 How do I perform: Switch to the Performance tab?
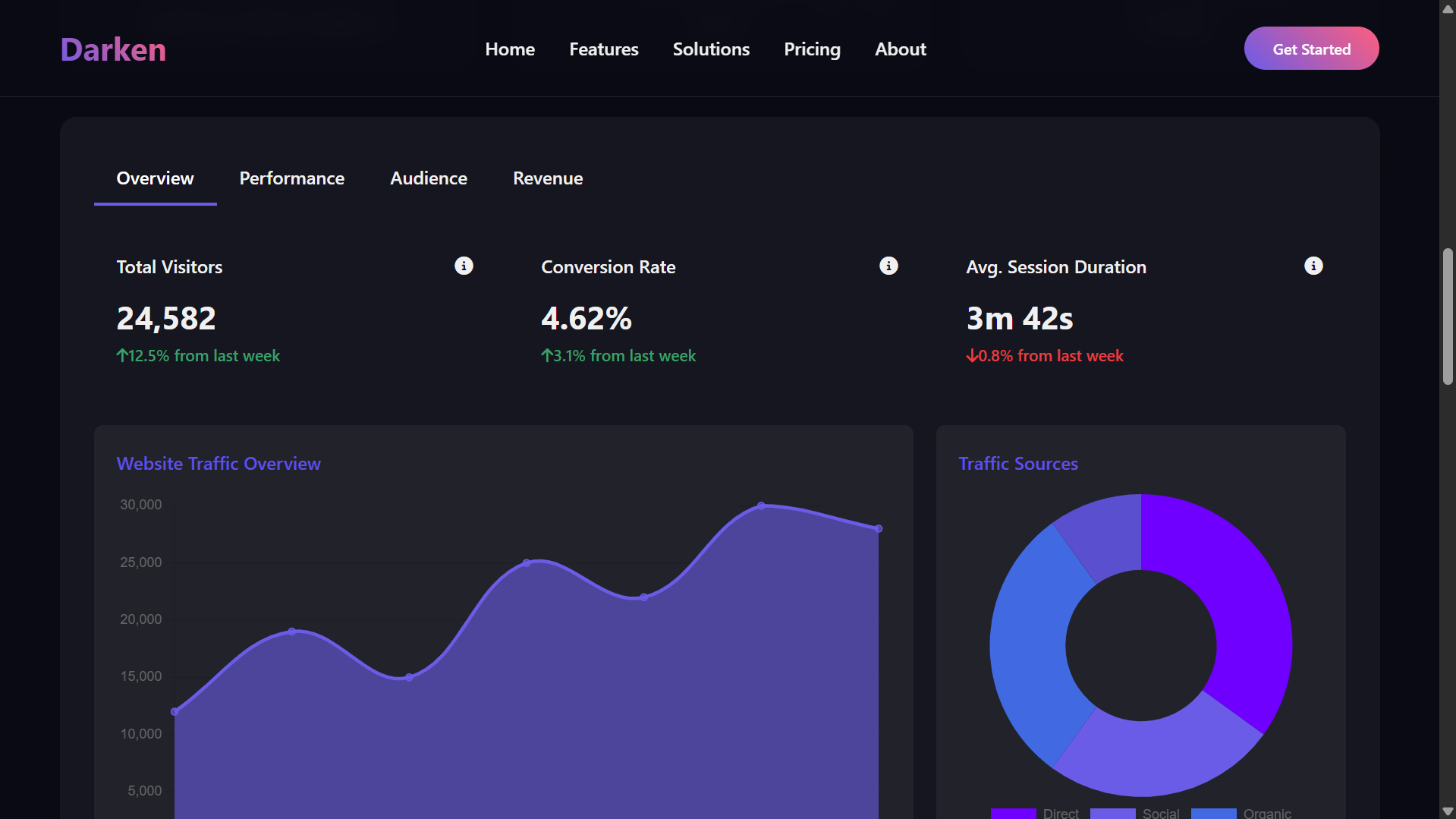click(292, 178)
